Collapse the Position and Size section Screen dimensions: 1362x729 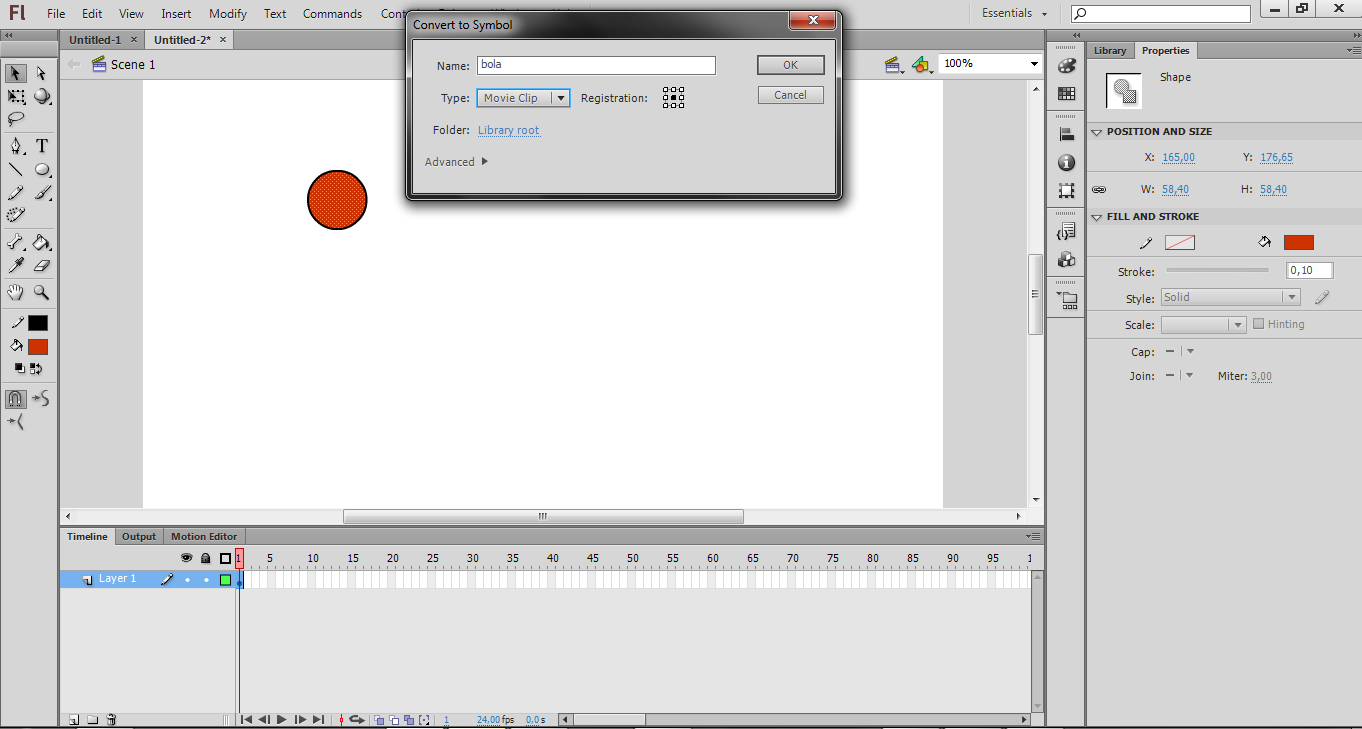pyautogui.click(x=1096, y=132)
